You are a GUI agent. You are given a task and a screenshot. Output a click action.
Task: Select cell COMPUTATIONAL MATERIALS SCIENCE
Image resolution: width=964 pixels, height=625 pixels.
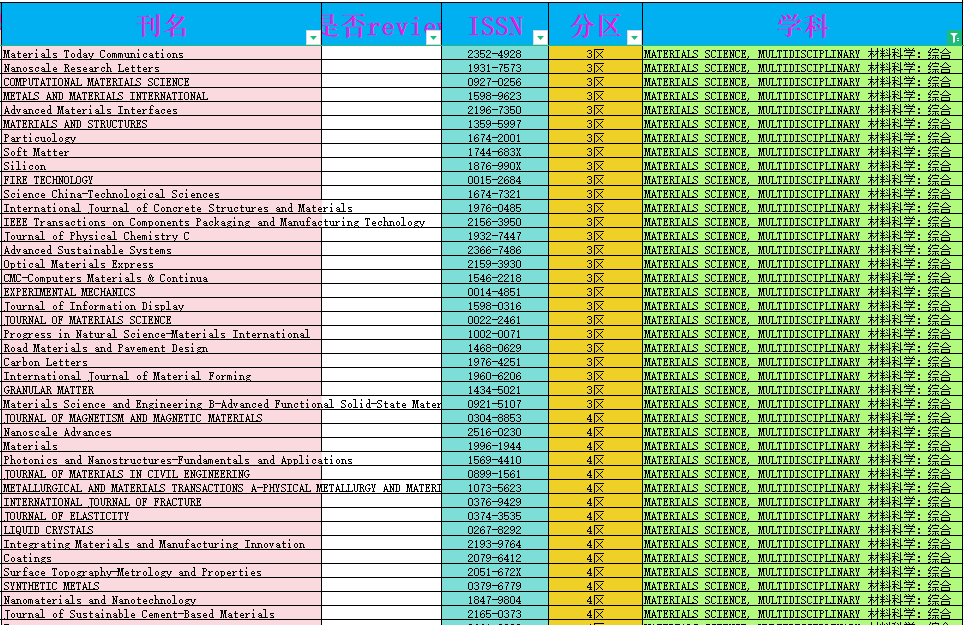(x=161, y=82)
